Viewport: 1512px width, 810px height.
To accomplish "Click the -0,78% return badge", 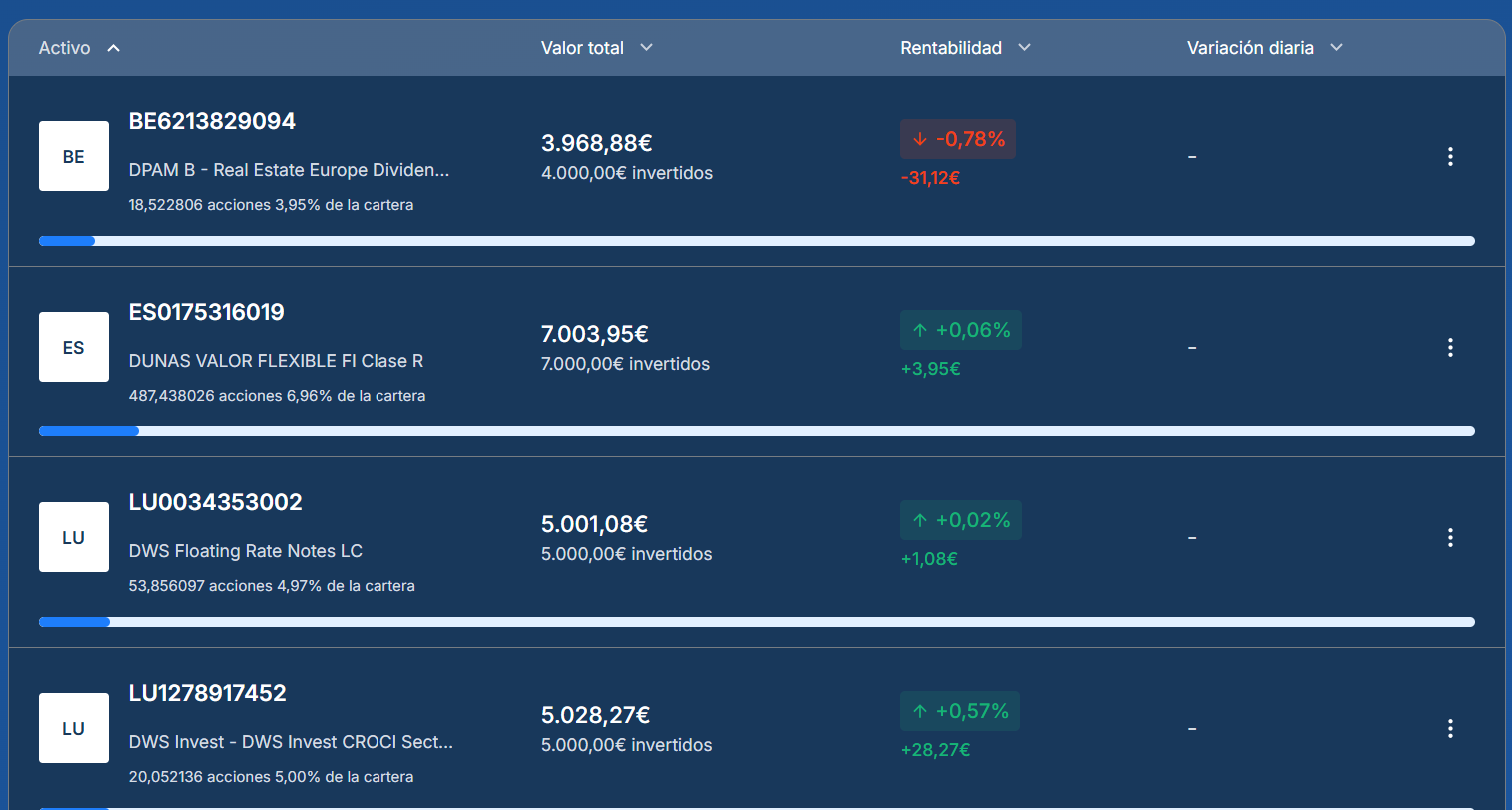I will [x=958, y=139].
